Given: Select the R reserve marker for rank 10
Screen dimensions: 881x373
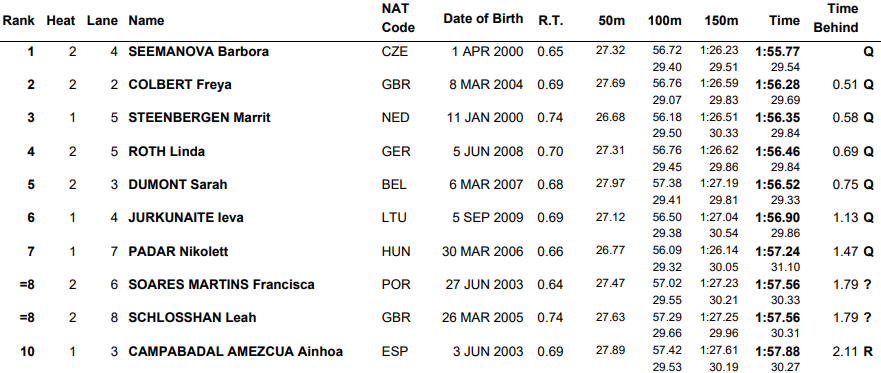Looking at the screenshot, I should click(x=869, y=352).
